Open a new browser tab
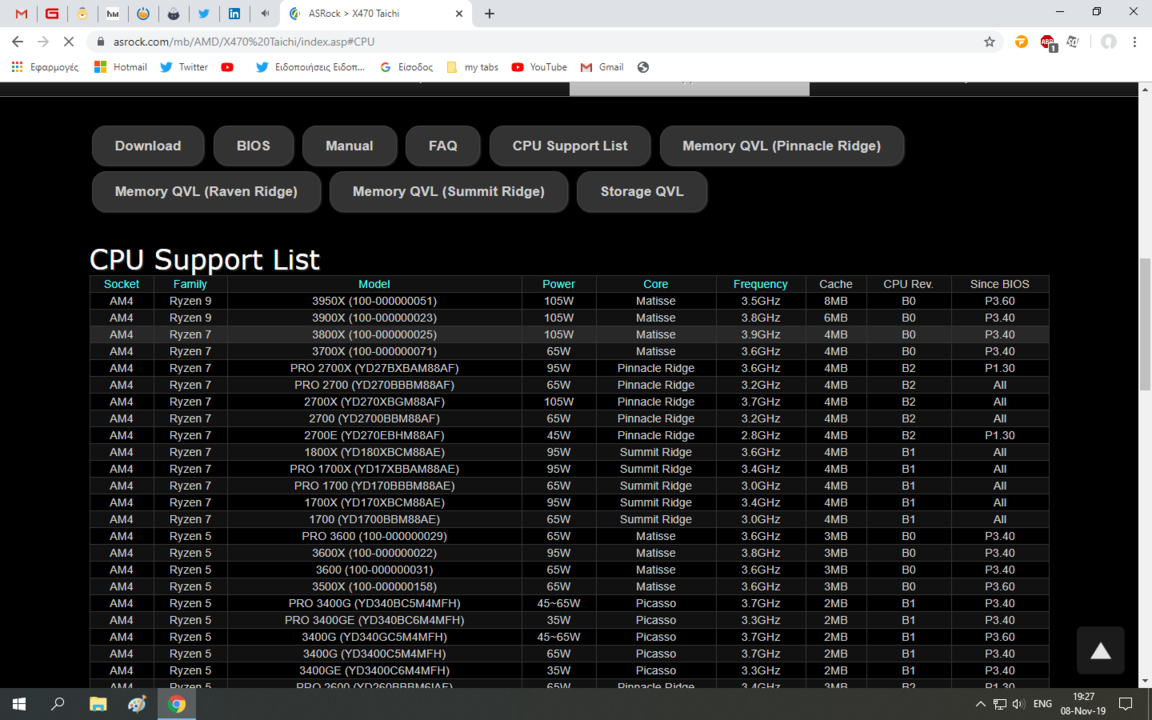Viewport: 1152px width, 720px height. [489, 13]
